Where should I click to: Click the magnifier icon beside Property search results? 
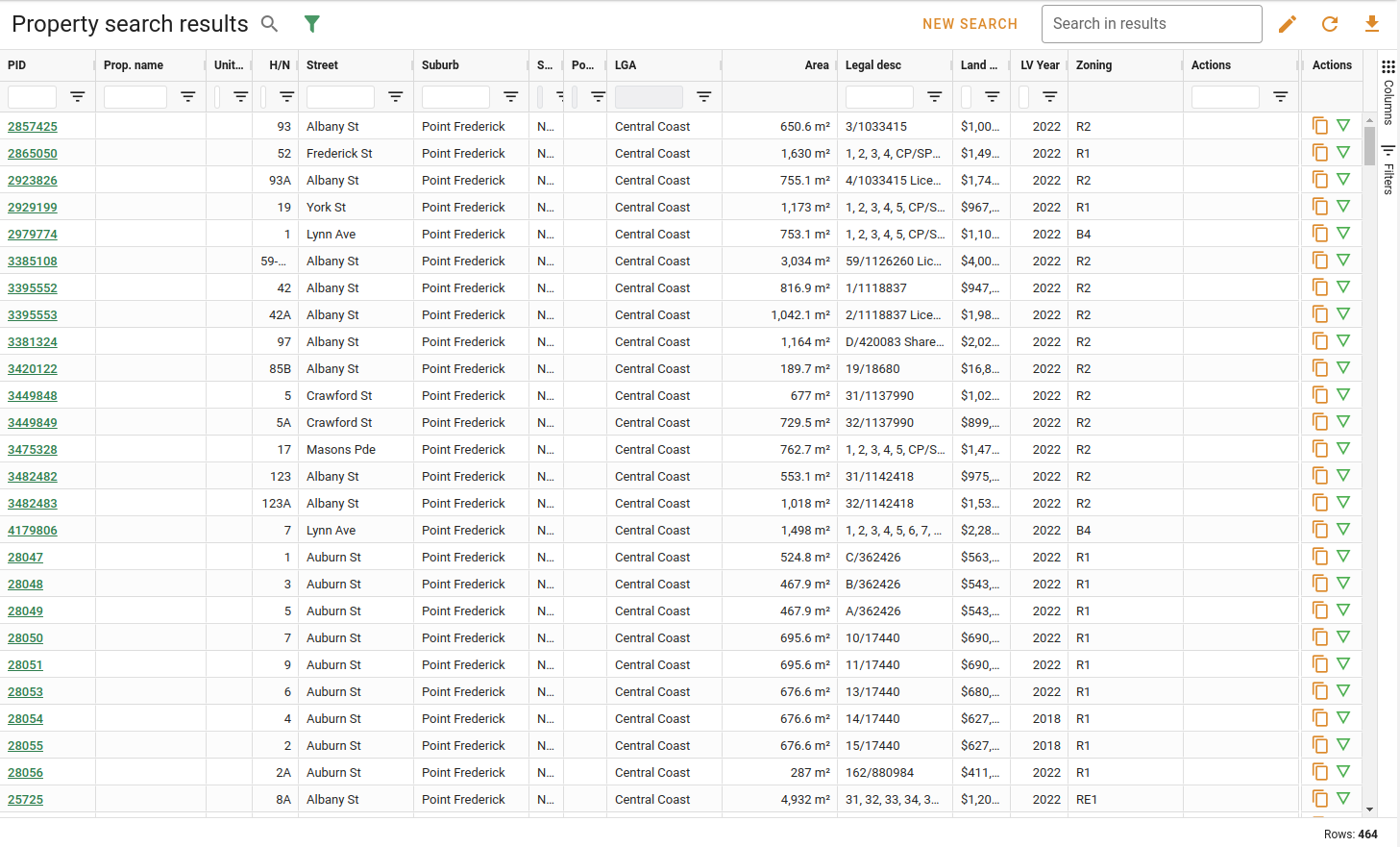(270, 24)
